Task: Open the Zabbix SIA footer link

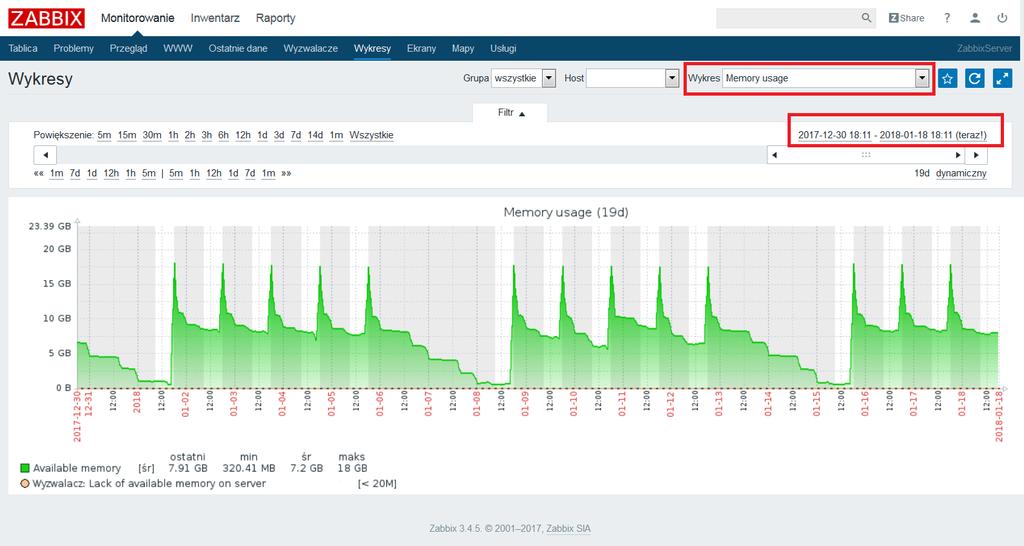Action: click(569, 528)
